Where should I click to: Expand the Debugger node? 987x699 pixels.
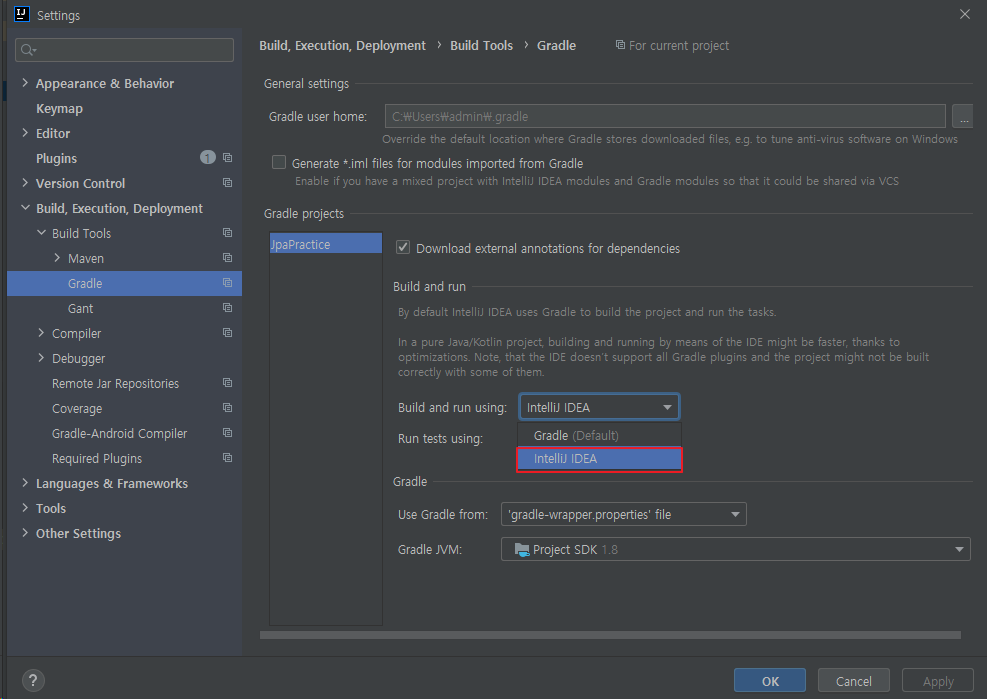tap(42, 358)
